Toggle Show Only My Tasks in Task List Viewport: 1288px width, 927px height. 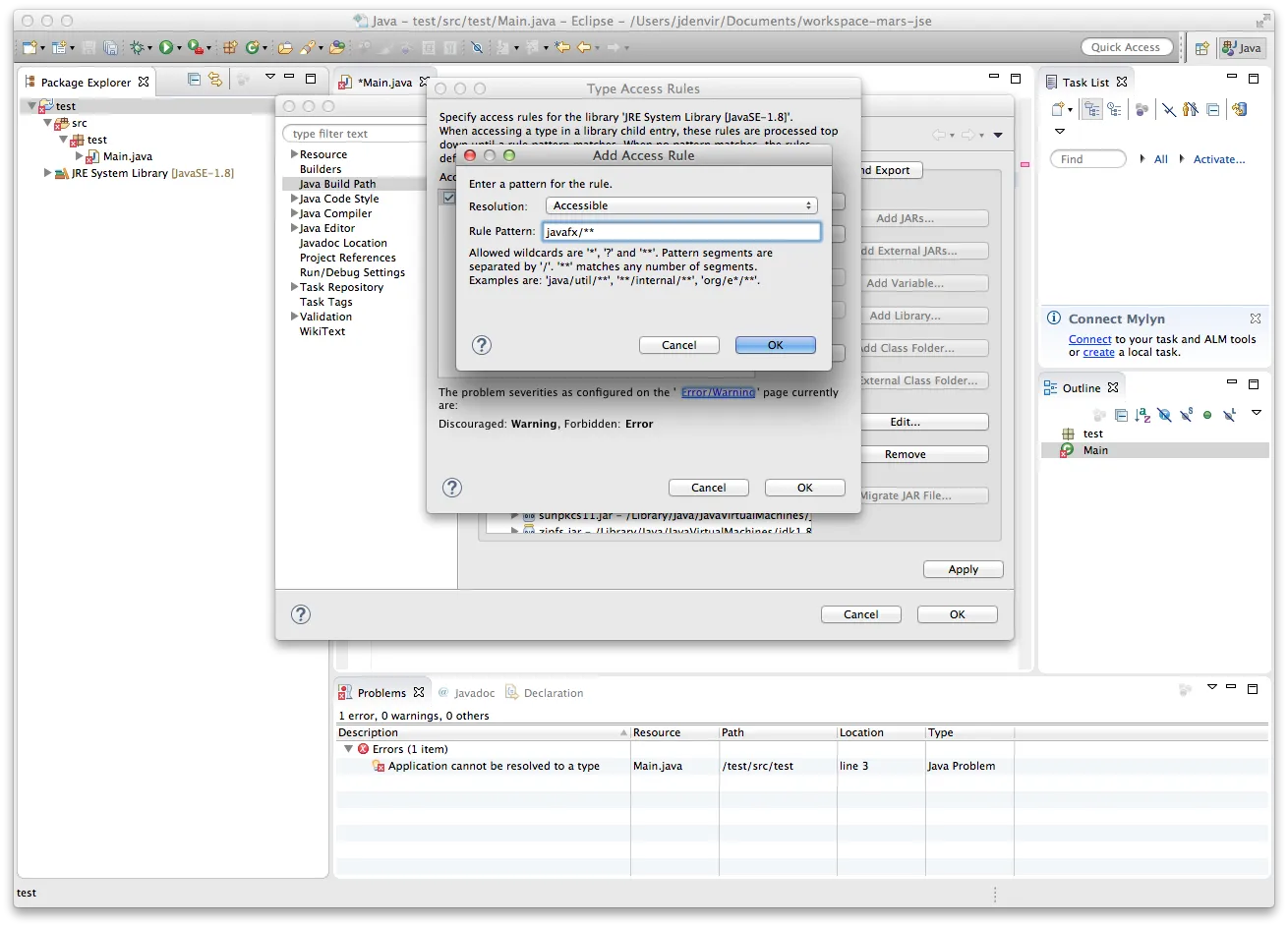[1191, 110]
